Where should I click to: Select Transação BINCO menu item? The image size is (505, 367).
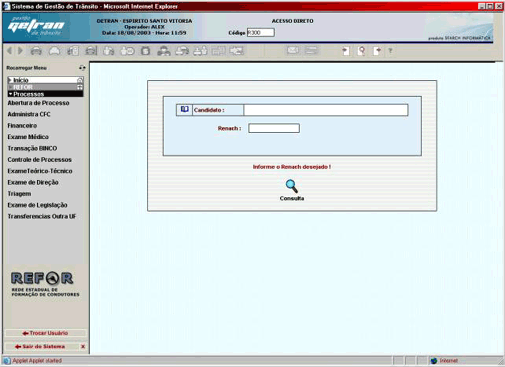[32, 148]
